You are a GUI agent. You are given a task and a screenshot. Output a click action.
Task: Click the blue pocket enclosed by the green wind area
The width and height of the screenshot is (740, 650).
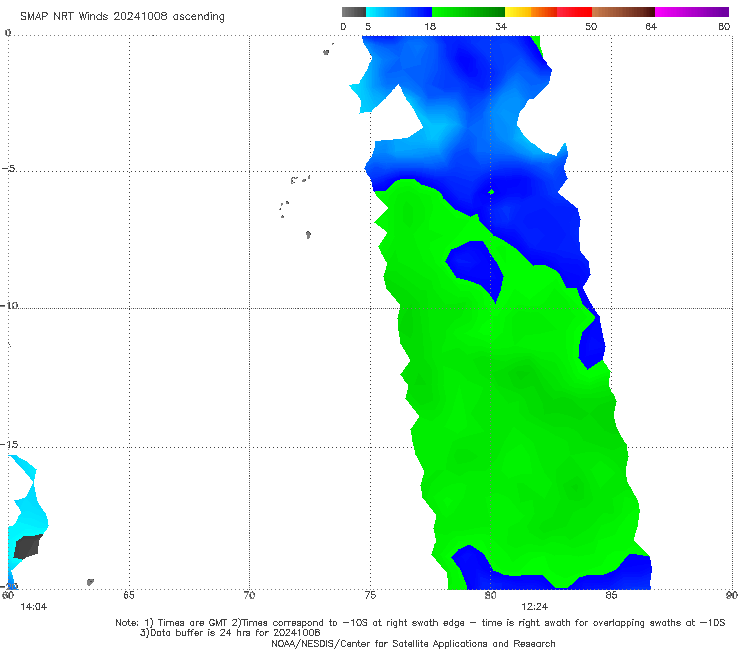pos(475,268)
